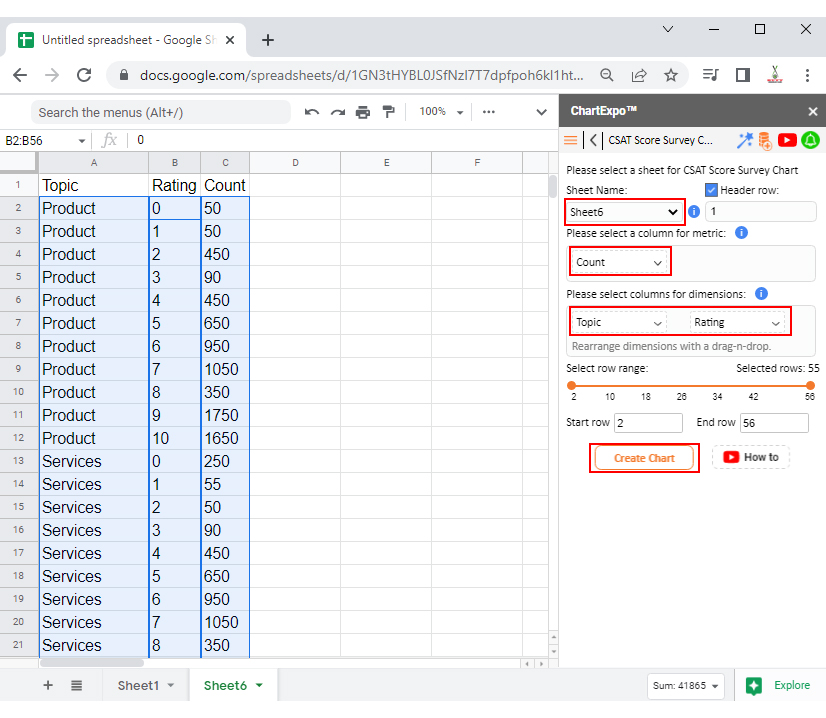Select the Sheet6 tab
Viewport: 826px width, 718px height.
coord(225,685)
